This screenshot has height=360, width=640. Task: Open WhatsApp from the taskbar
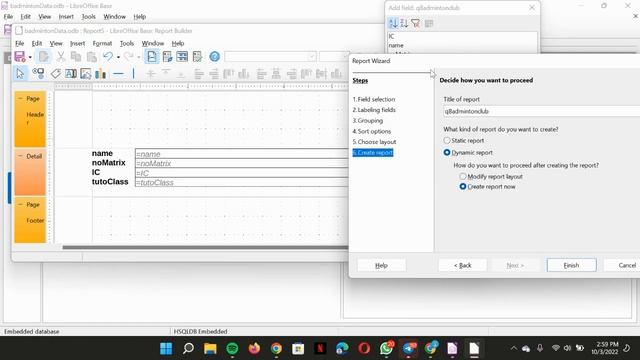[x=386, y=349]
